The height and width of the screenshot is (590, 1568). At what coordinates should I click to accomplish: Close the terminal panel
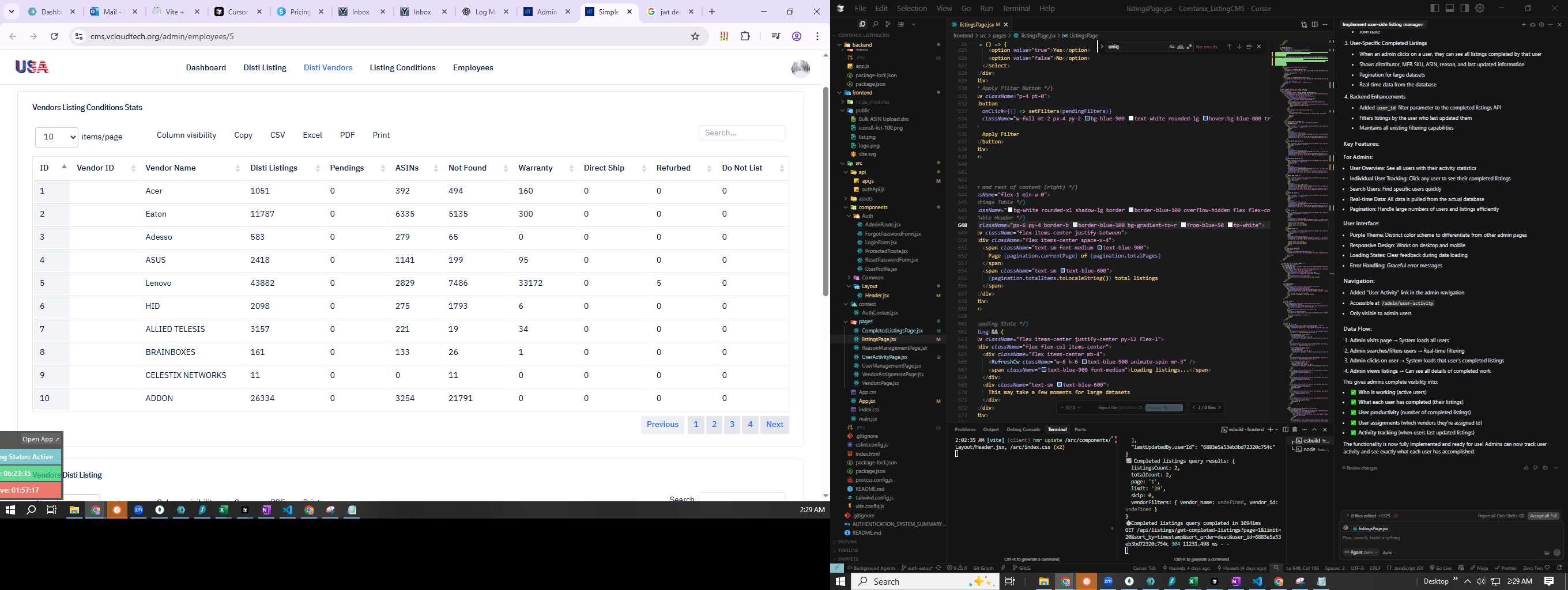click(1325, 429)
